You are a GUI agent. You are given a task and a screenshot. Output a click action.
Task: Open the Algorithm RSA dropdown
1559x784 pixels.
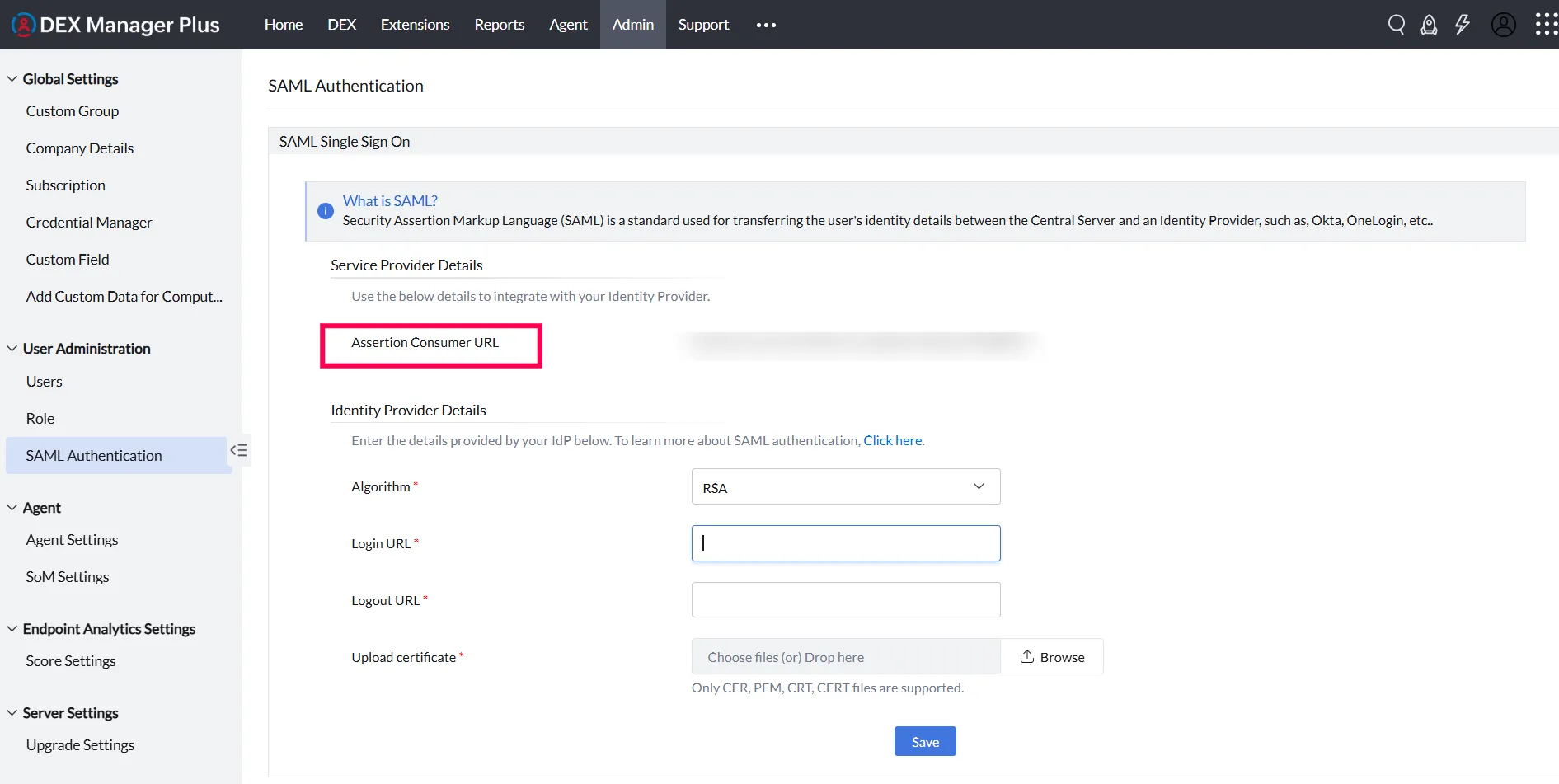846,486
